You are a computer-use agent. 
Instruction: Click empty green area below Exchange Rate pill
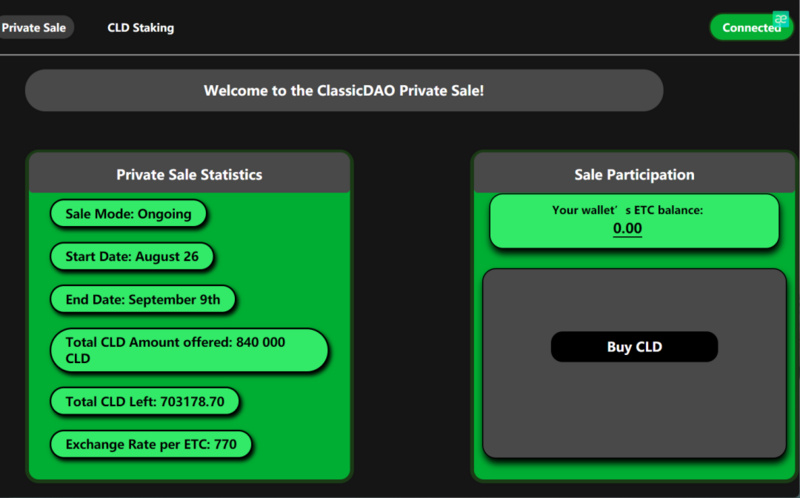click(189, 470)
